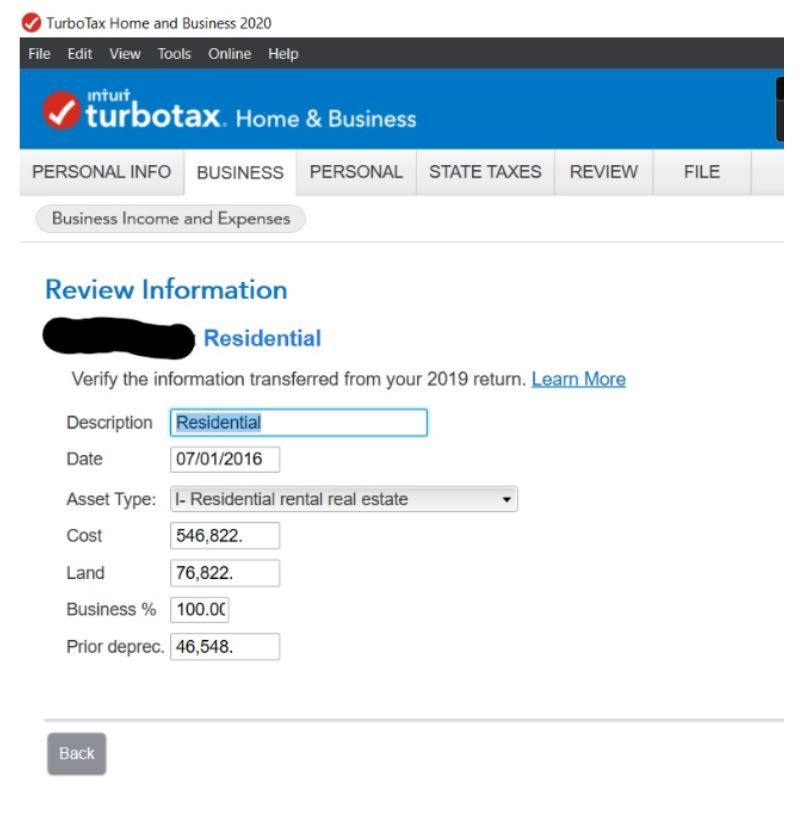
Task: Open the Edit menu
Action: coord(80,54)
